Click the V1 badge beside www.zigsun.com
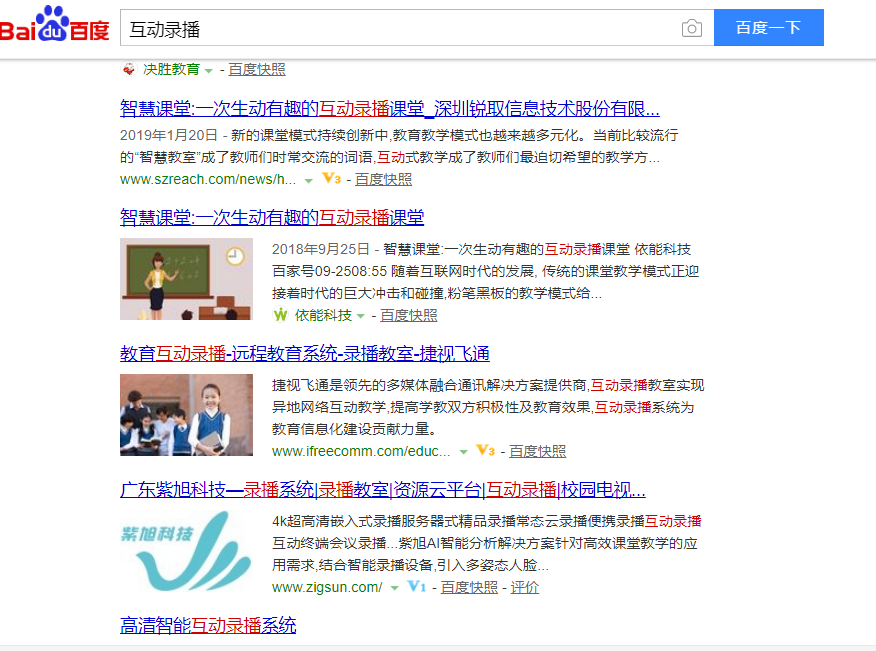The image size is (876, 651). click(417, 587)
